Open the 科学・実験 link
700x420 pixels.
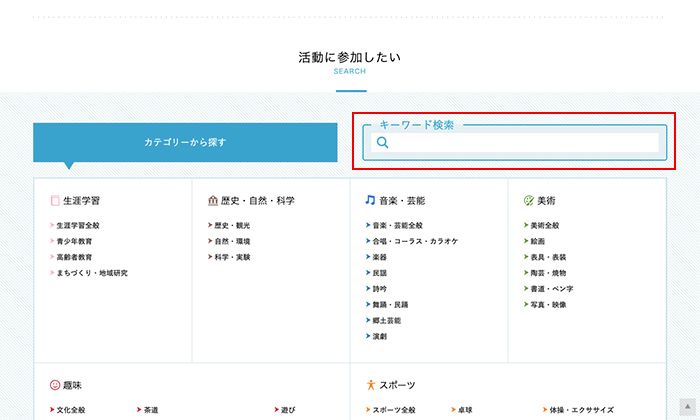[x=232, y=257]
